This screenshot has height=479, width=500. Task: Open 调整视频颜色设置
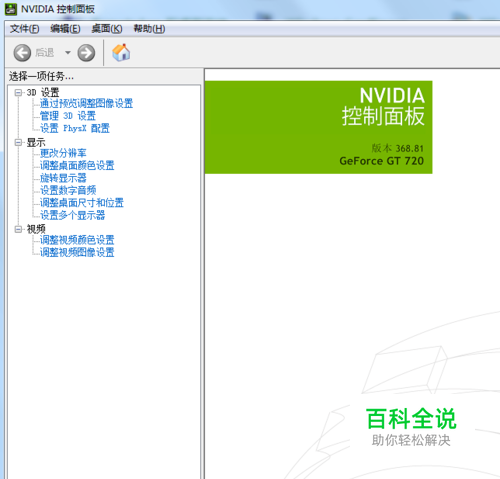tap(77, 240)
